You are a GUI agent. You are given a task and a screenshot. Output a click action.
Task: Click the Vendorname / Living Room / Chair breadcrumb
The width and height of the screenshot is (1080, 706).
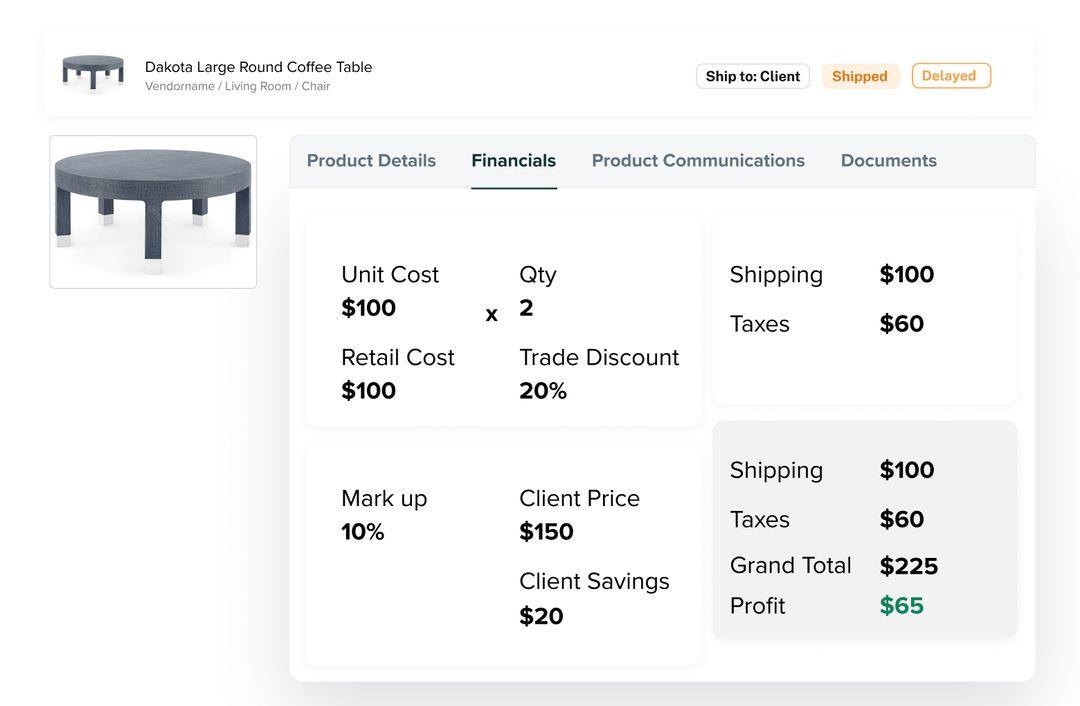point(237,87)
